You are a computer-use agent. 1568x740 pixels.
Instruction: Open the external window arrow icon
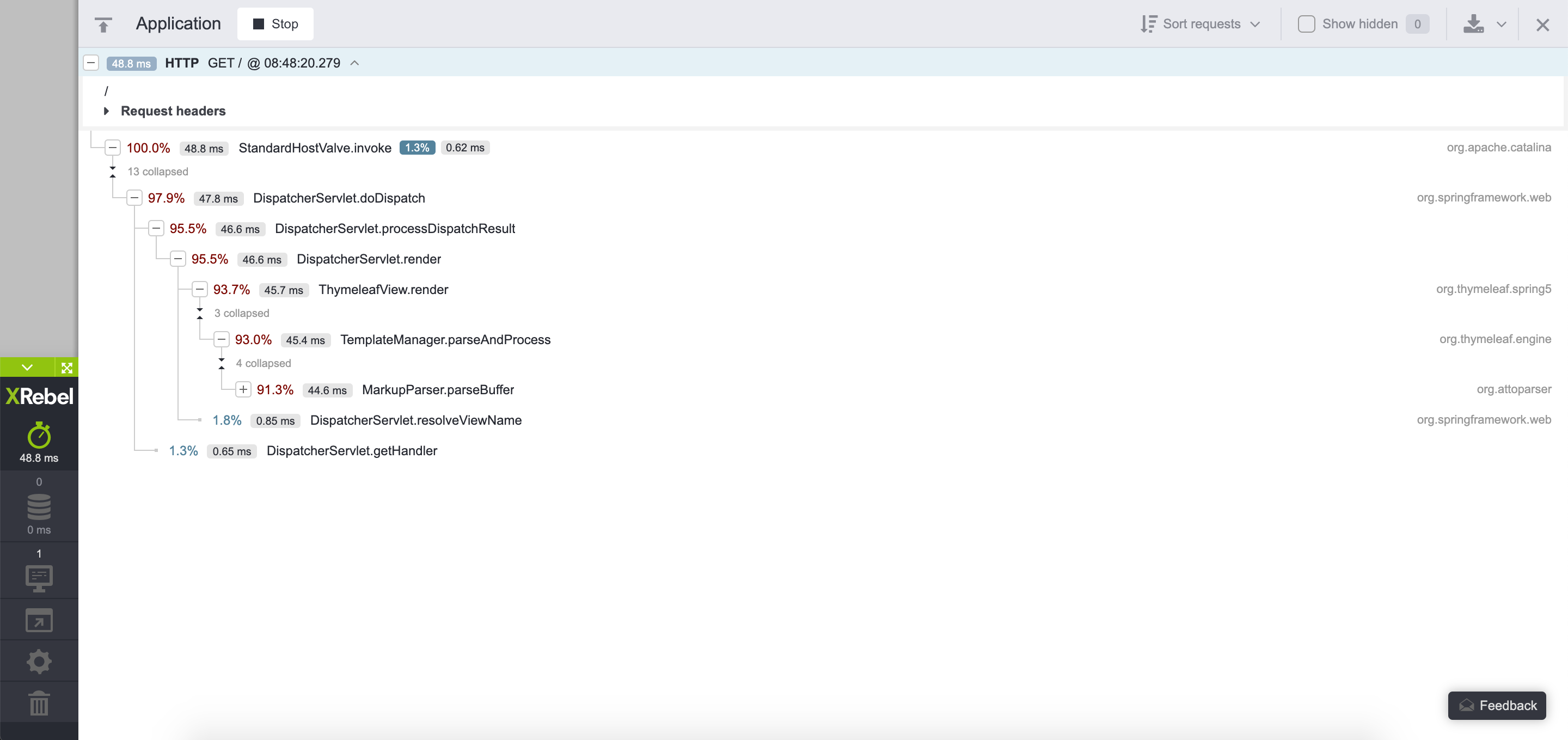(x=39, y=620)
